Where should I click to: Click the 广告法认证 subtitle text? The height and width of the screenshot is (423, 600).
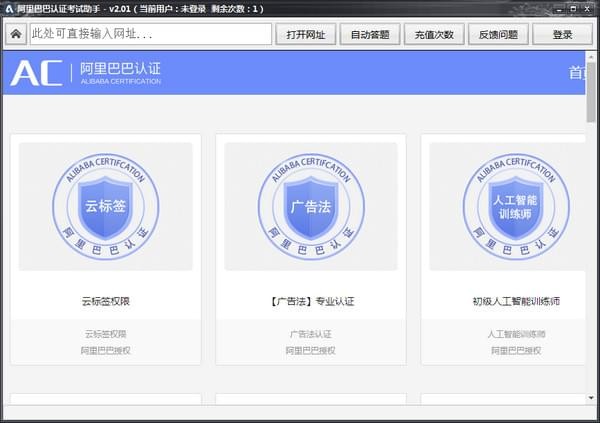(311, 334)
